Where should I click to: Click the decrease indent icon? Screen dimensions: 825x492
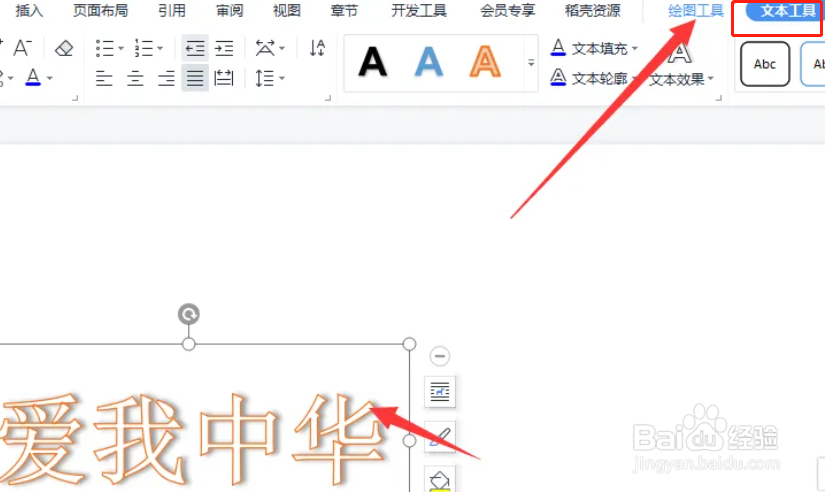click(195, 48)
